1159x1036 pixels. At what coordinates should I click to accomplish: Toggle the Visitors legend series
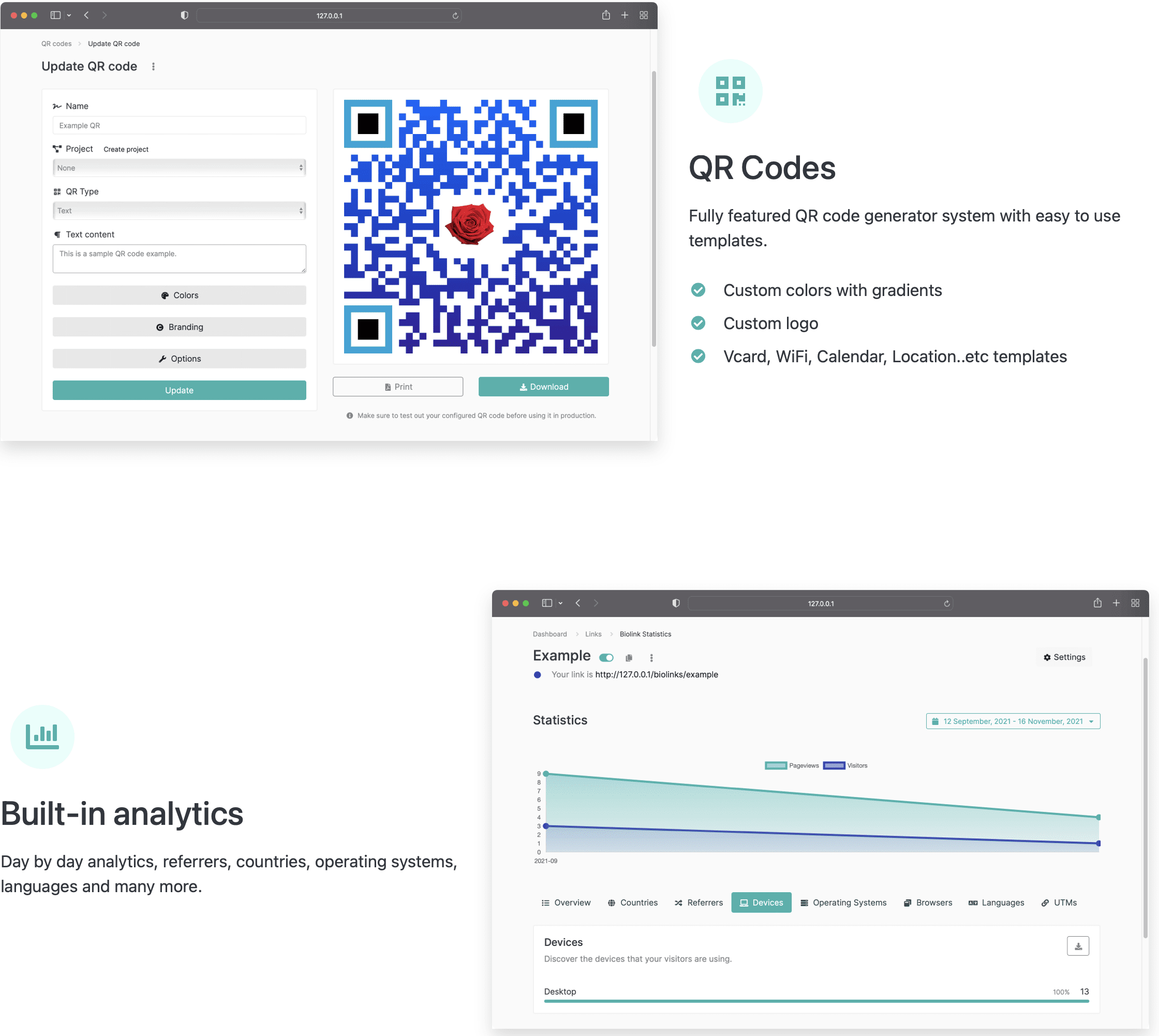coord(845,766)
